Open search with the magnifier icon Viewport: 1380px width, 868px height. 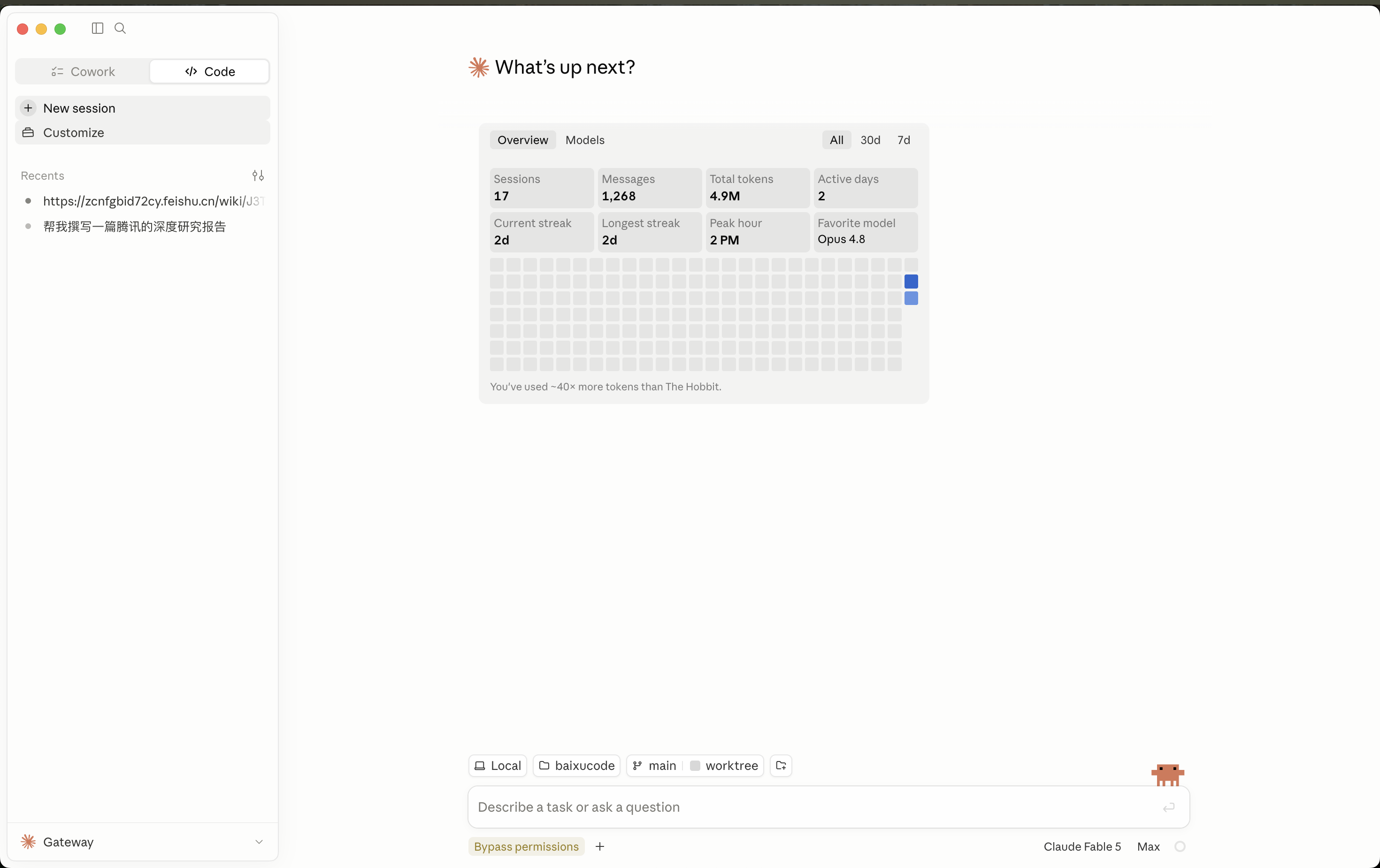click(x=120, y=28)
